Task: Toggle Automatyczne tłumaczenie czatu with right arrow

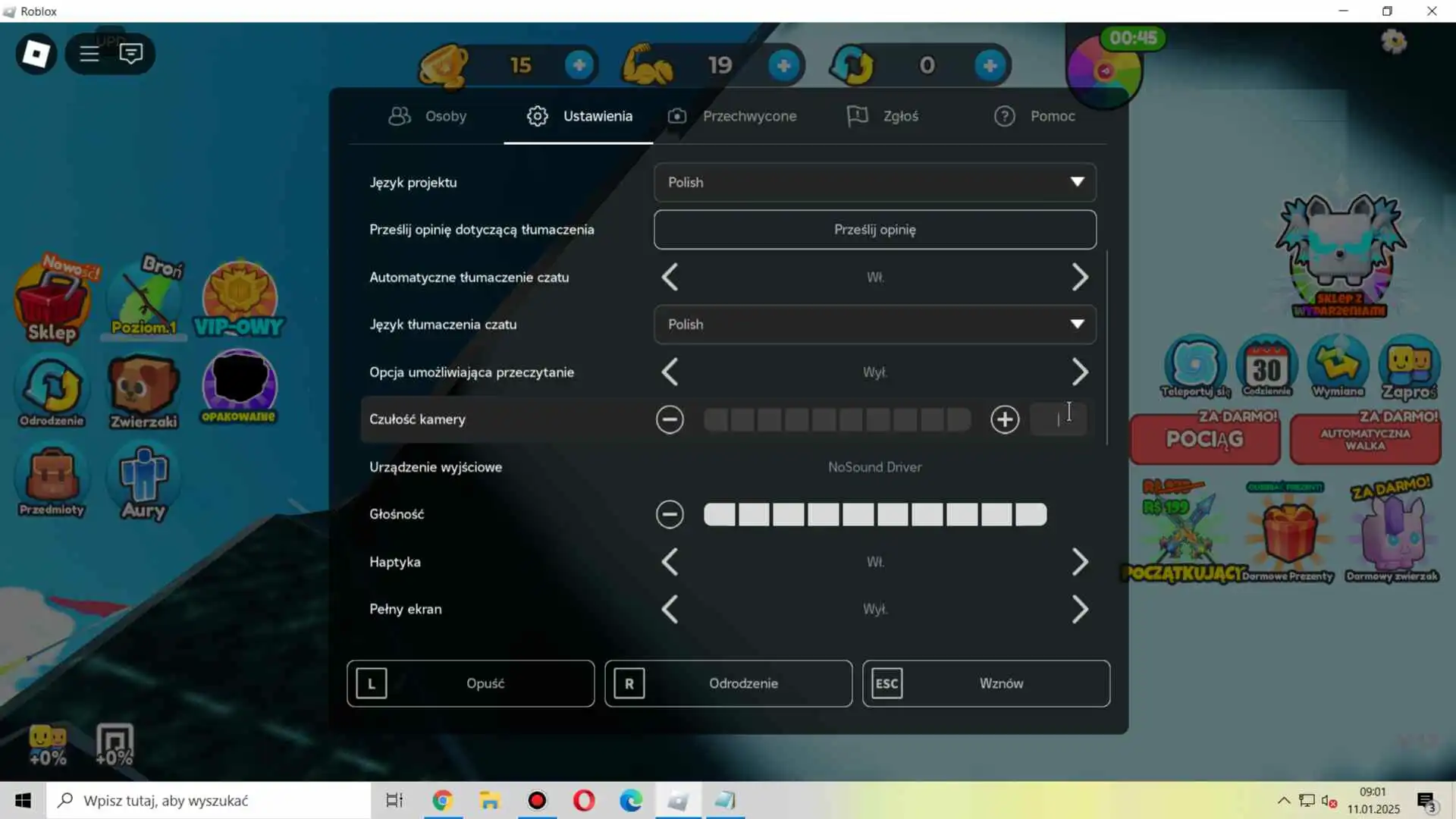Action: 1080,278
